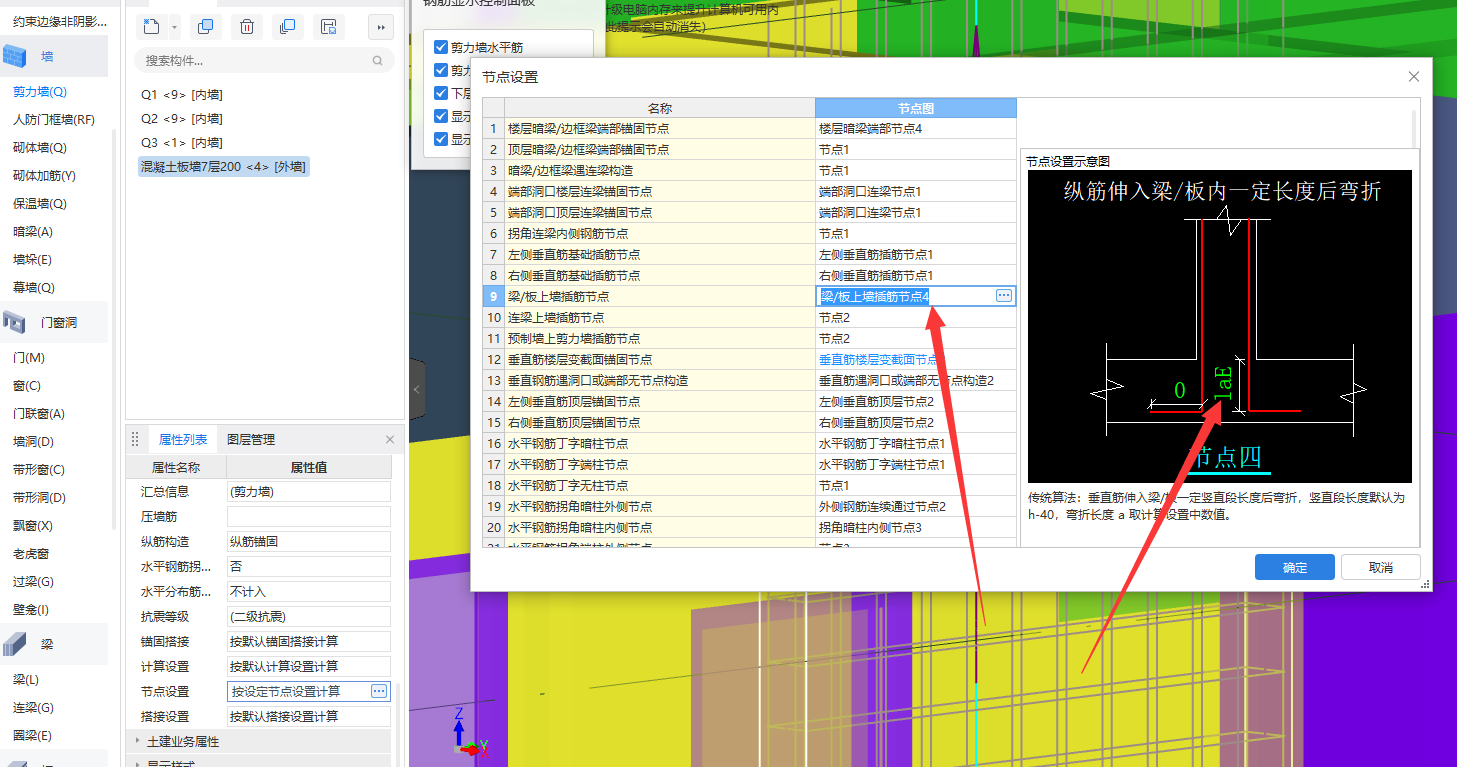Click green 0 dimension value in node diagram
Image resolution: width=1457 pixels, height=767 pixels.
[x=1179, y=390]
